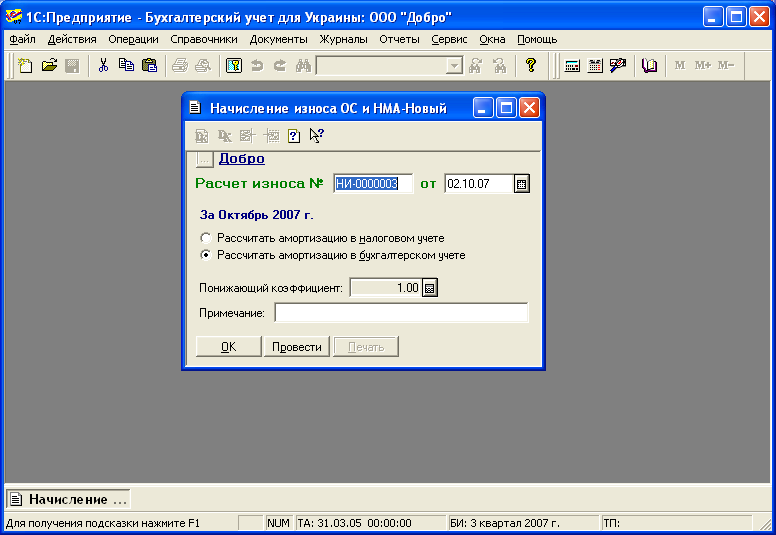
Task: Open the Помощь menu
Action: (537, 39)
